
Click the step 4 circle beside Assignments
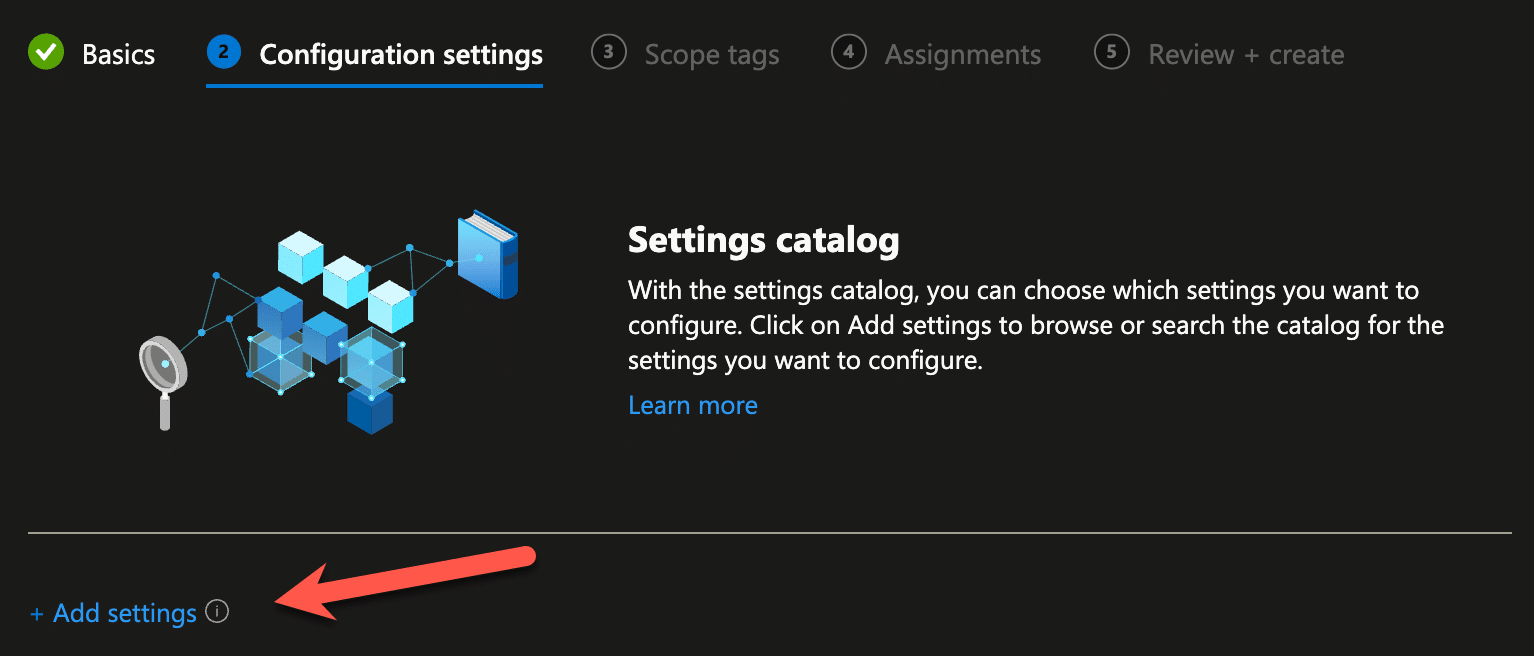pos(848,53)
